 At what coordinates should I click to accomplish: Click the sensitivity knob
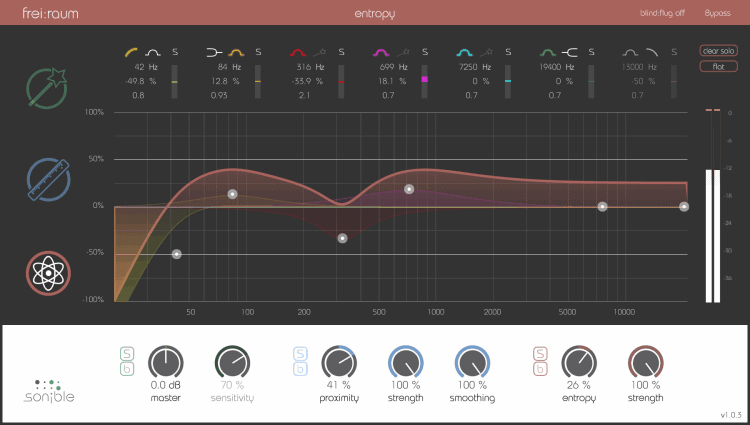[232, 363]
